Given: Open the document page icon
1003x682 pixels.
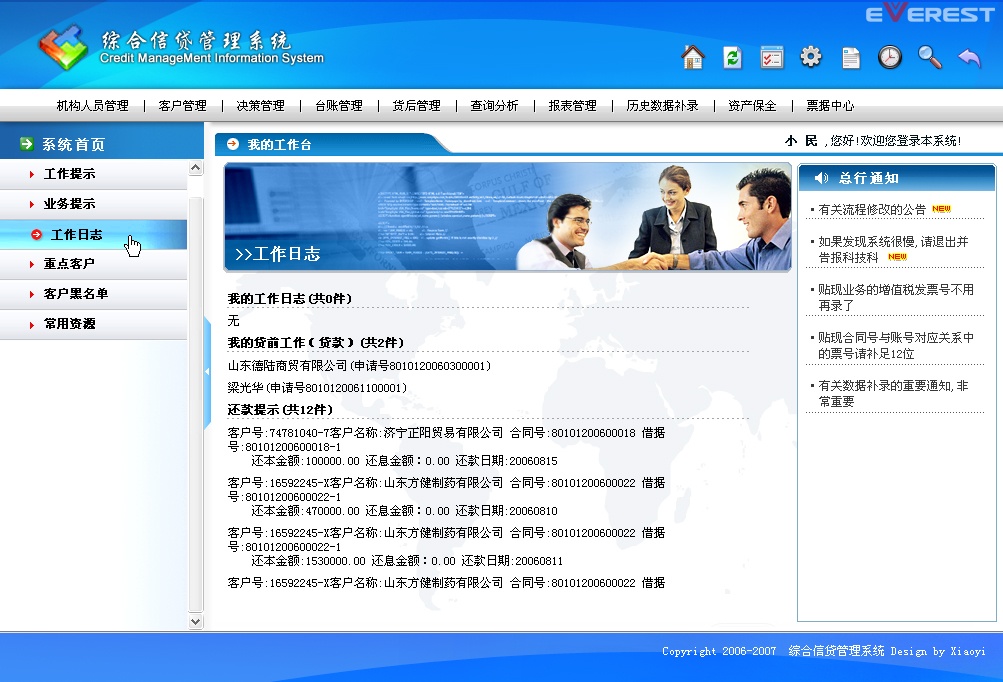Looking at the screenshot, I should (x=851, y=58).
